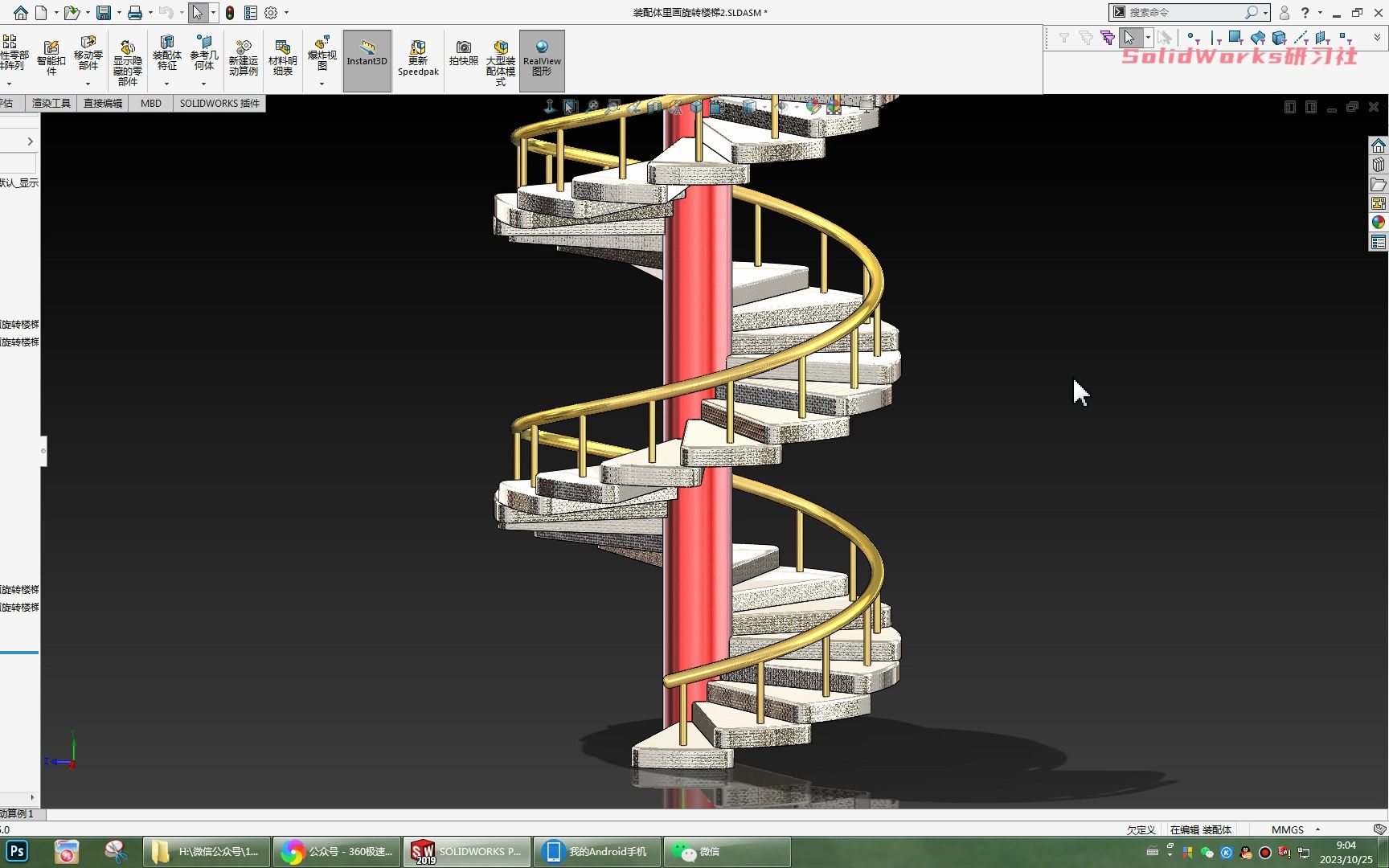Open View Palette in task pane
The image size is (1389, 868).
coord(1379,203)
